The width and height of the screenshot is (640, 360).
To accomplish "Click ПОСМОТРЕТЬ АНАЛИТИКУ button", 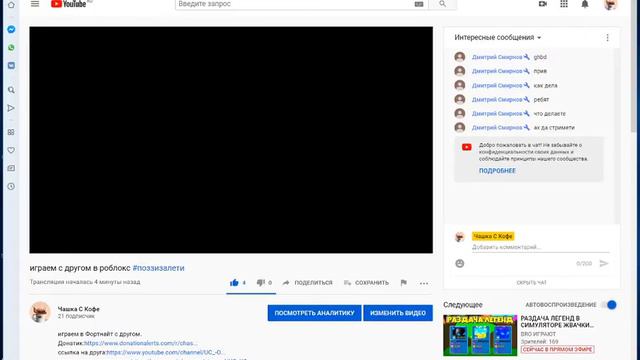I will point(314,313).
